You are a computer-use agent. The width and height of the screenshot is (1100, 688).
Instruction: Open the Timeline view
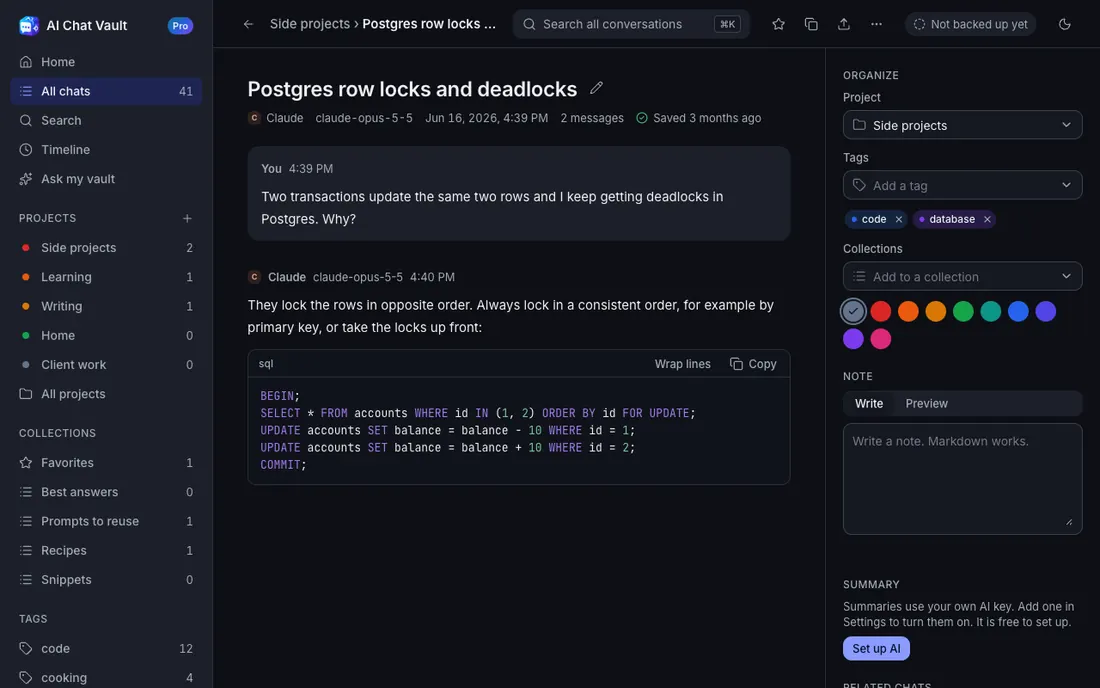click(106, 149)
